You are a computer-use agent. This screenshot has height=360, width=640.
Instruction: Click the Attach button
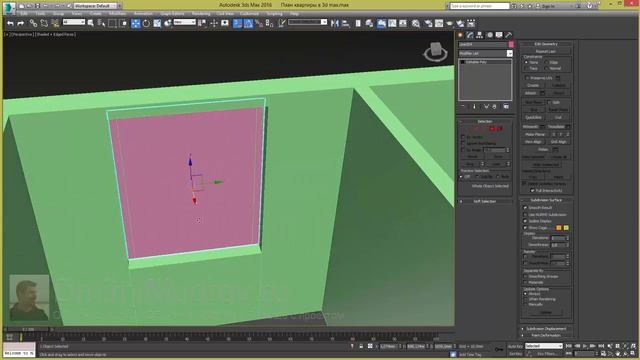pos(531,93)
